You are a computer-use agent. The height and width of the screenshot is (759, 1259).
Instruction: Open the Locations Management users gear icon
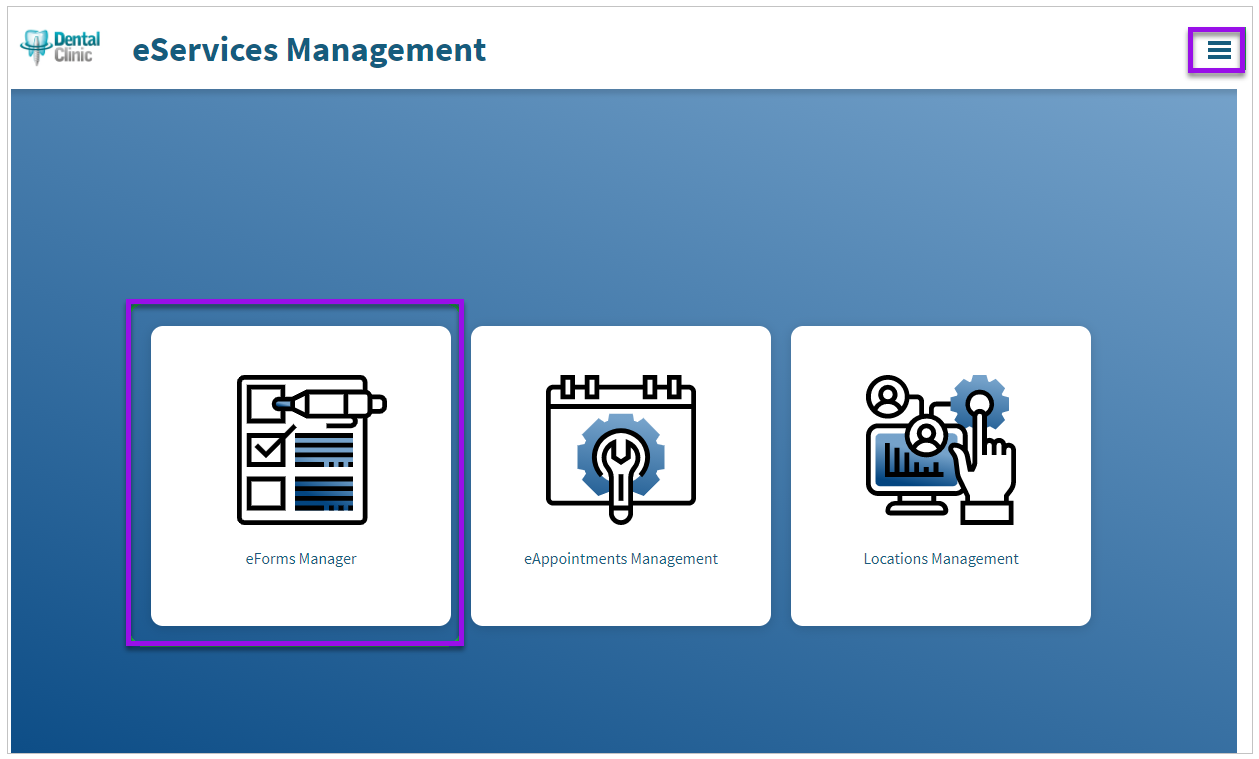pyautogui.click(x=941, y=449)
